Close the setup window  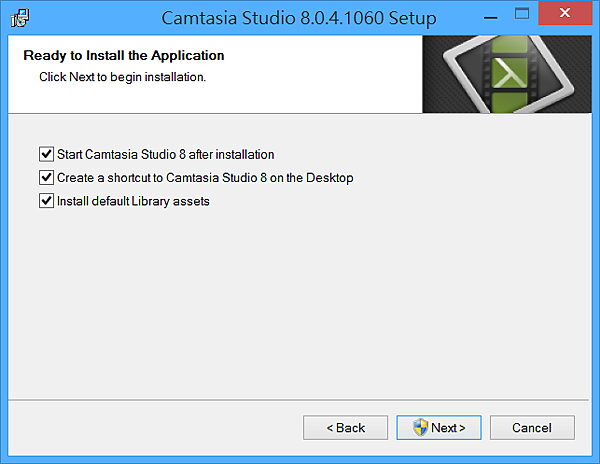(x=565, y=13)
